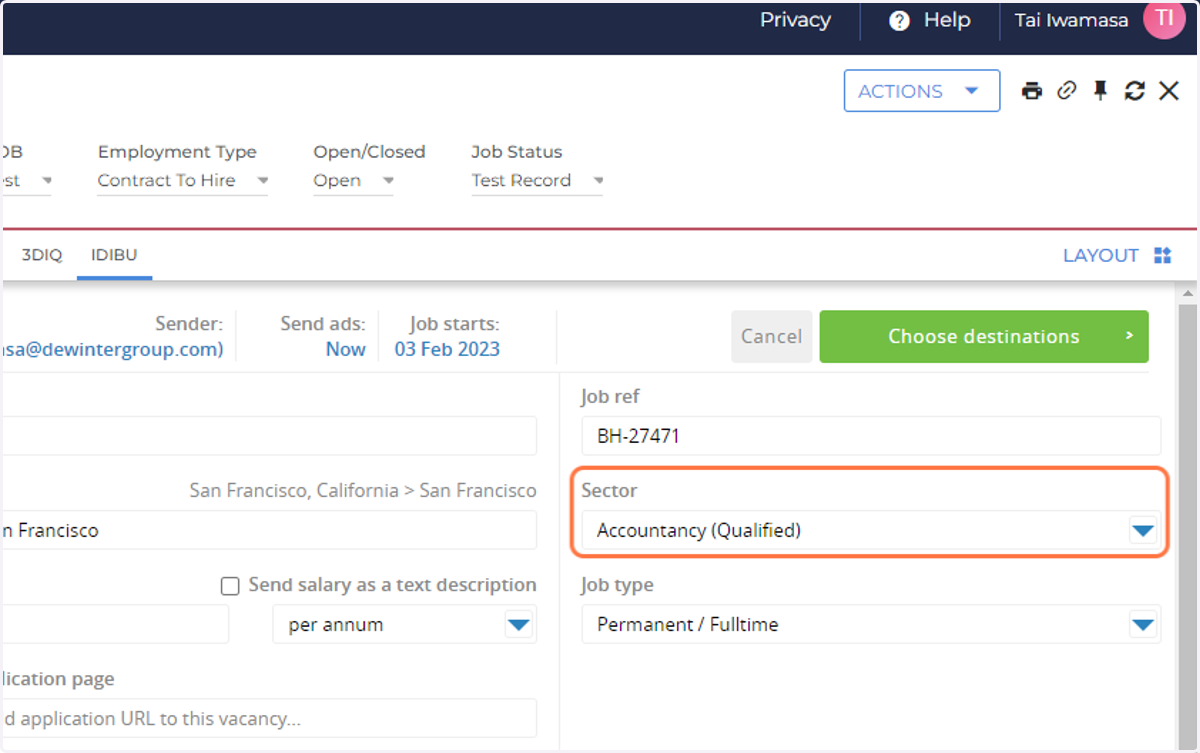Close the record with the X icon
The height and width of the screenshot is (753, 1200).
(x=1169, y=91)
